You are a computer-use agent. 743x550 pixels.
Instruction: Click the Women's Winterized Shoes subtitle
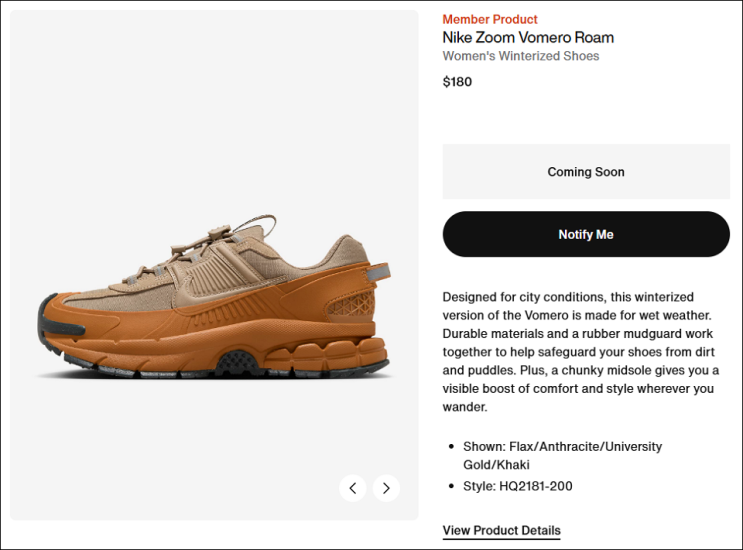coord(521,56)
